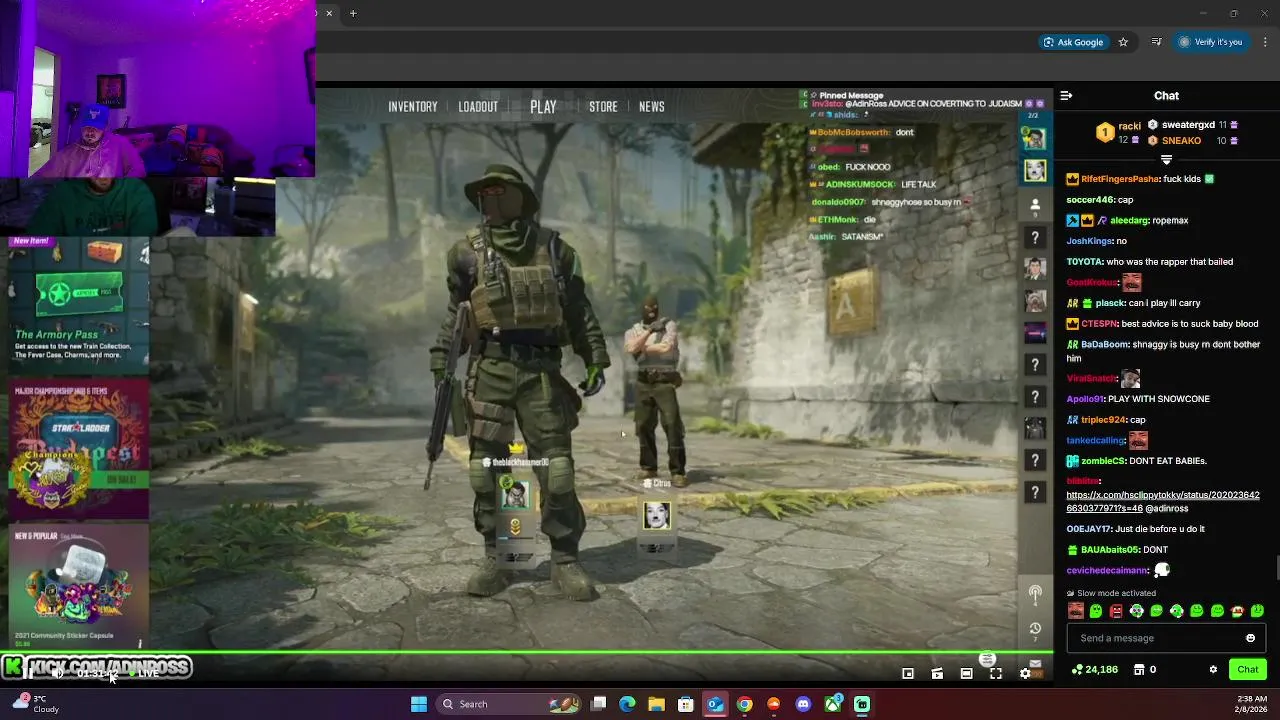Click theblackhammer00 player avatar card

pos(515,495)
